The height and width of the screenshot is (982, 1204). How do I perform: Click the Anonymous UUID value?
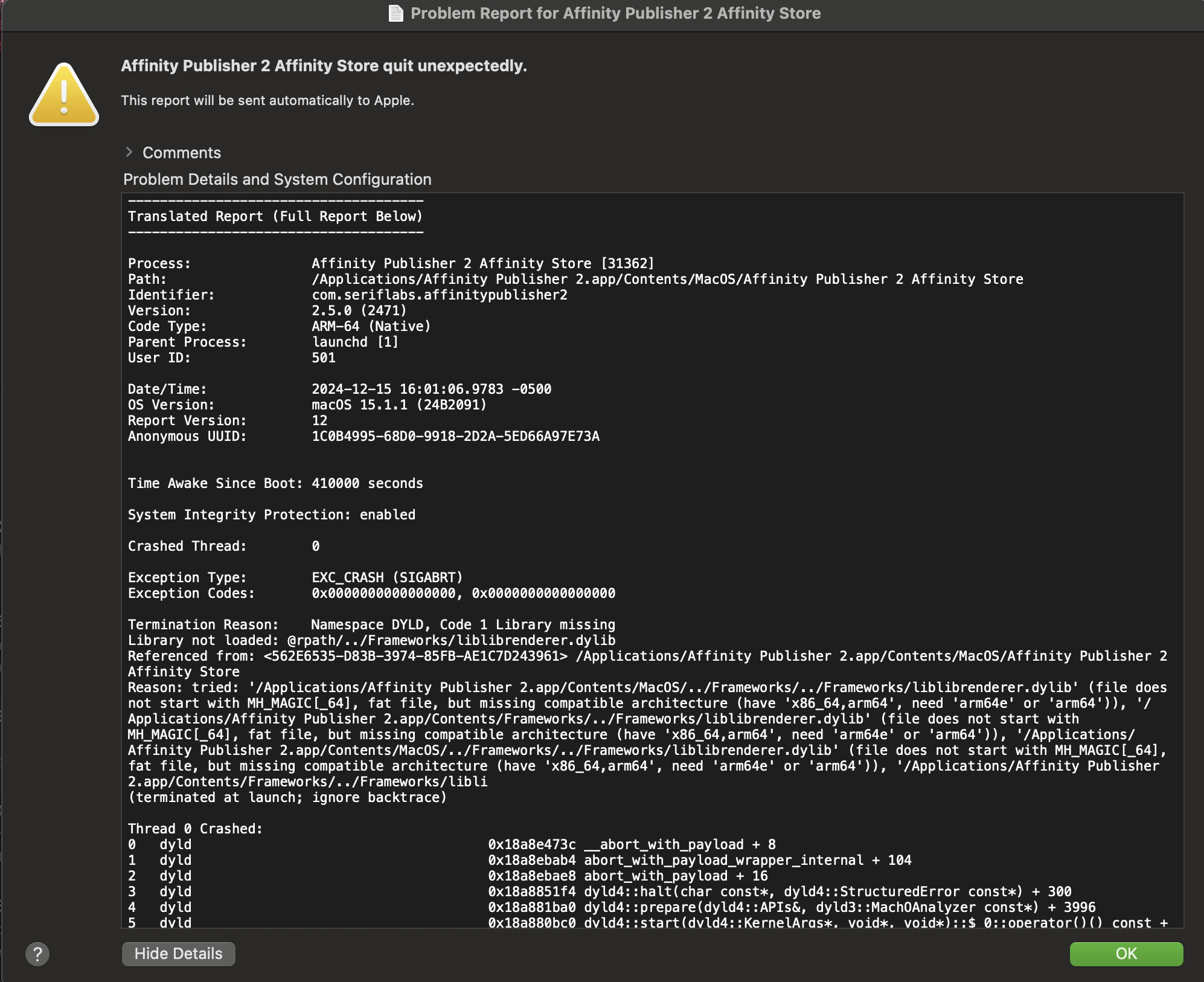tap(455, 436)
